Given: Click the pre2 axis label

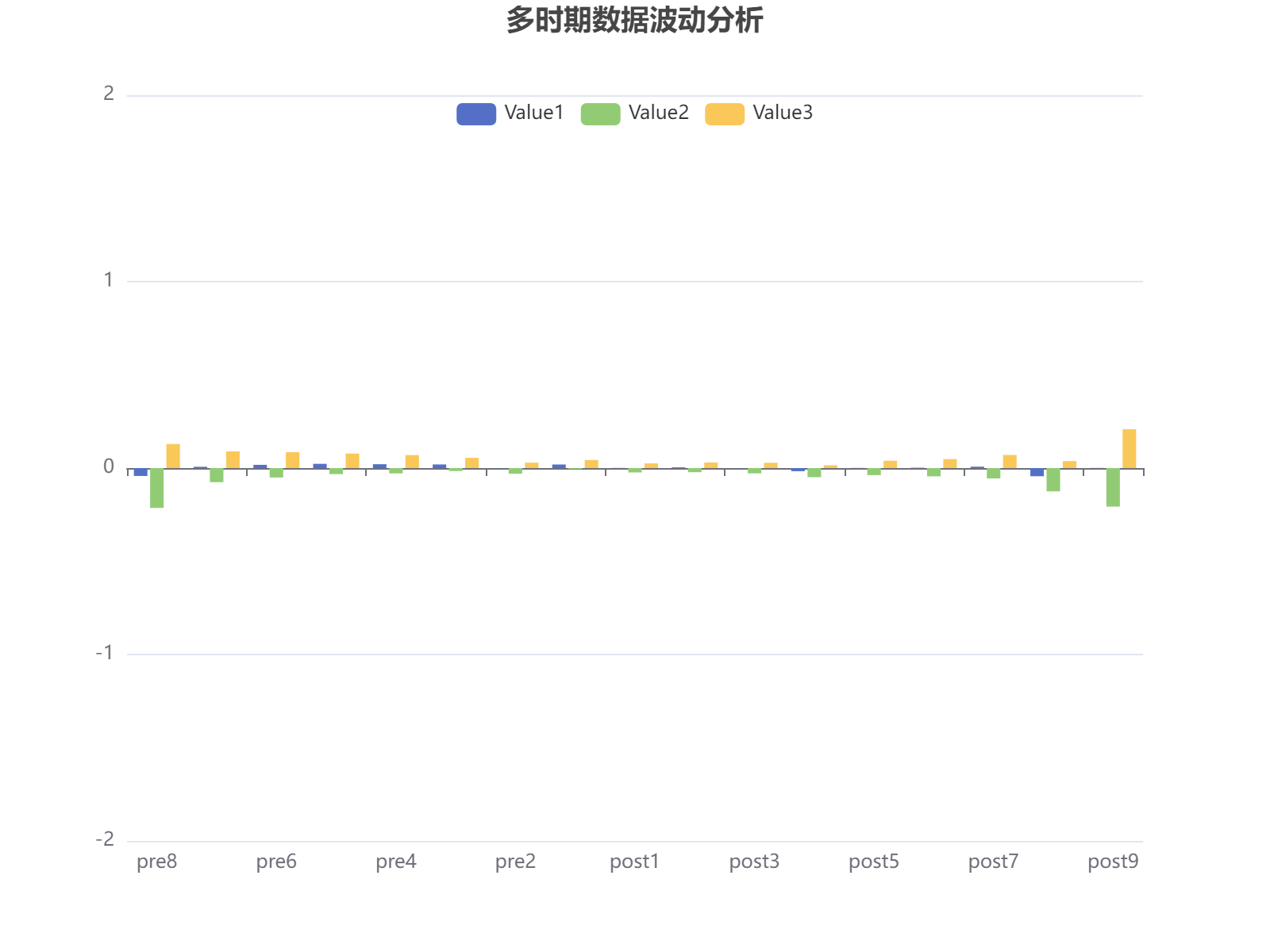Looking at the screenshot, I should [x=516, y=862].
